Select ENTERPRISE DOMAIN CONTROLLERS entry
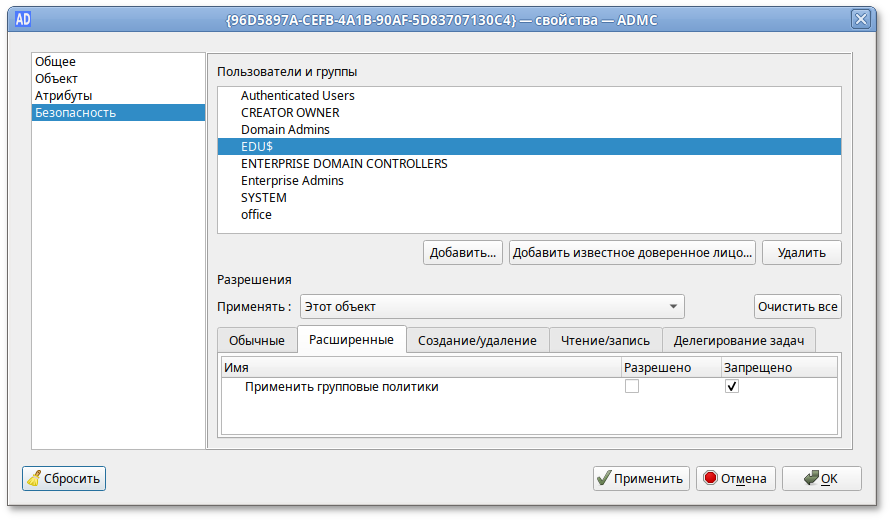The width and height of the screenshot is (890, 520). point(529,163)
